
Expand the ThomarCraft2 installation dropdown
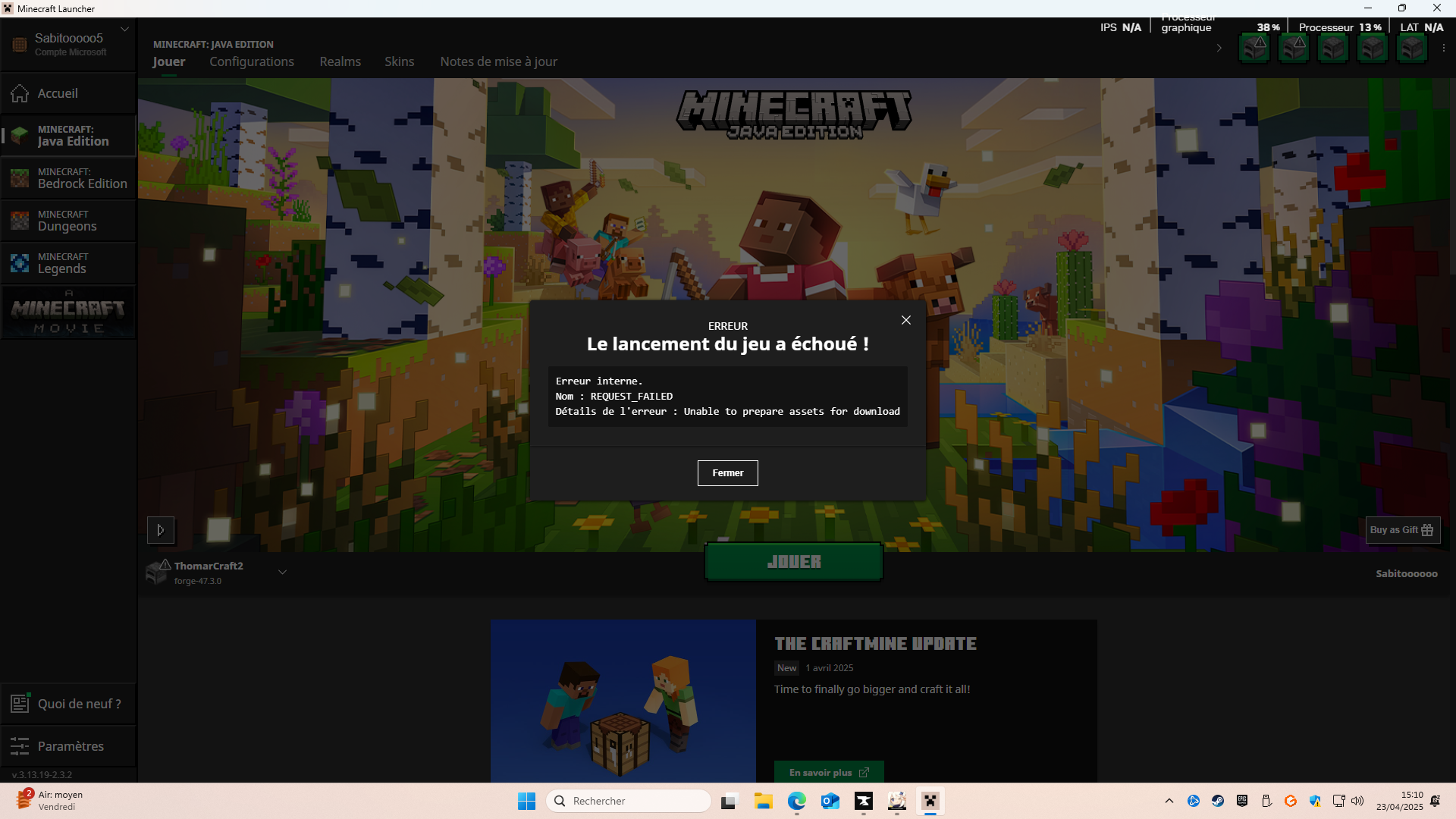(x=282, y=573)
